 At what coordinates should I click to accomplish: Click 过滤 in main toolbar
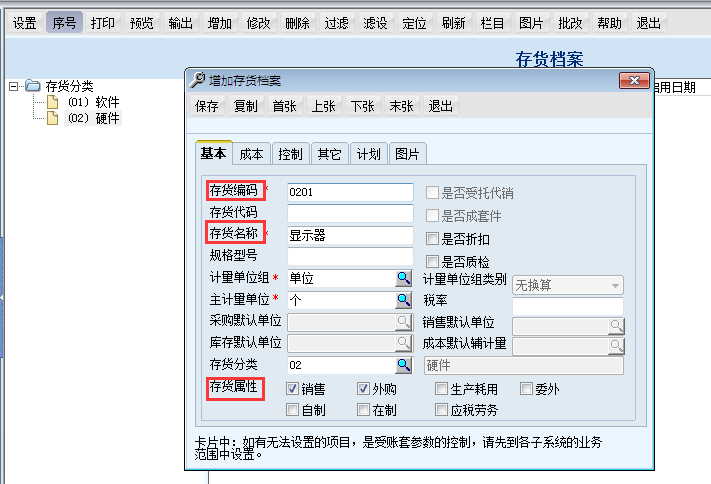coord(337,23)
